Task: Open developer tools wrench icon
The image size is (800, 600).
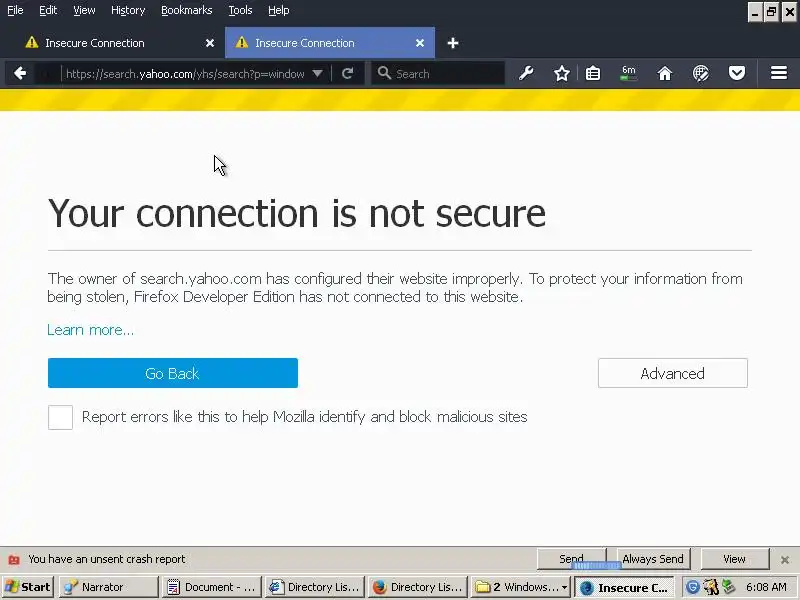Action: click(x=526, y=73)
